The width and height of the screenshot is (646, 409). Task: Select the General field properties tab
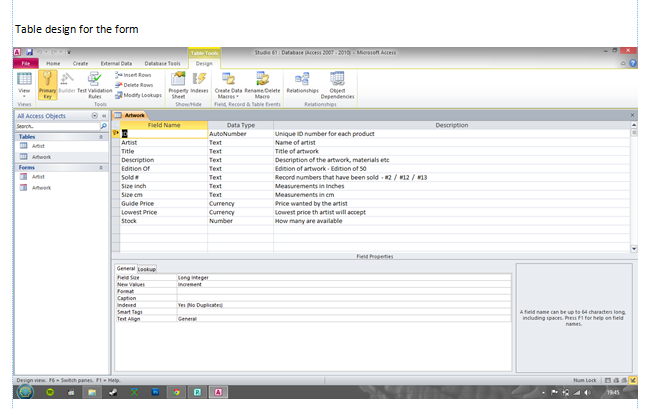pos(126,269)
